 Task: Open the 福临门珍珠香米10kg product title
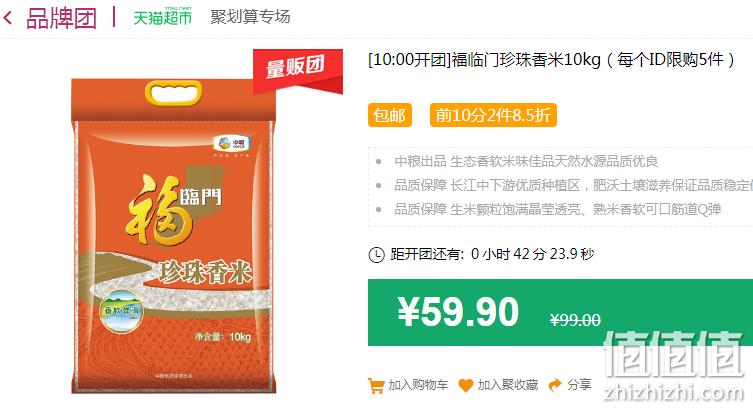551,60
